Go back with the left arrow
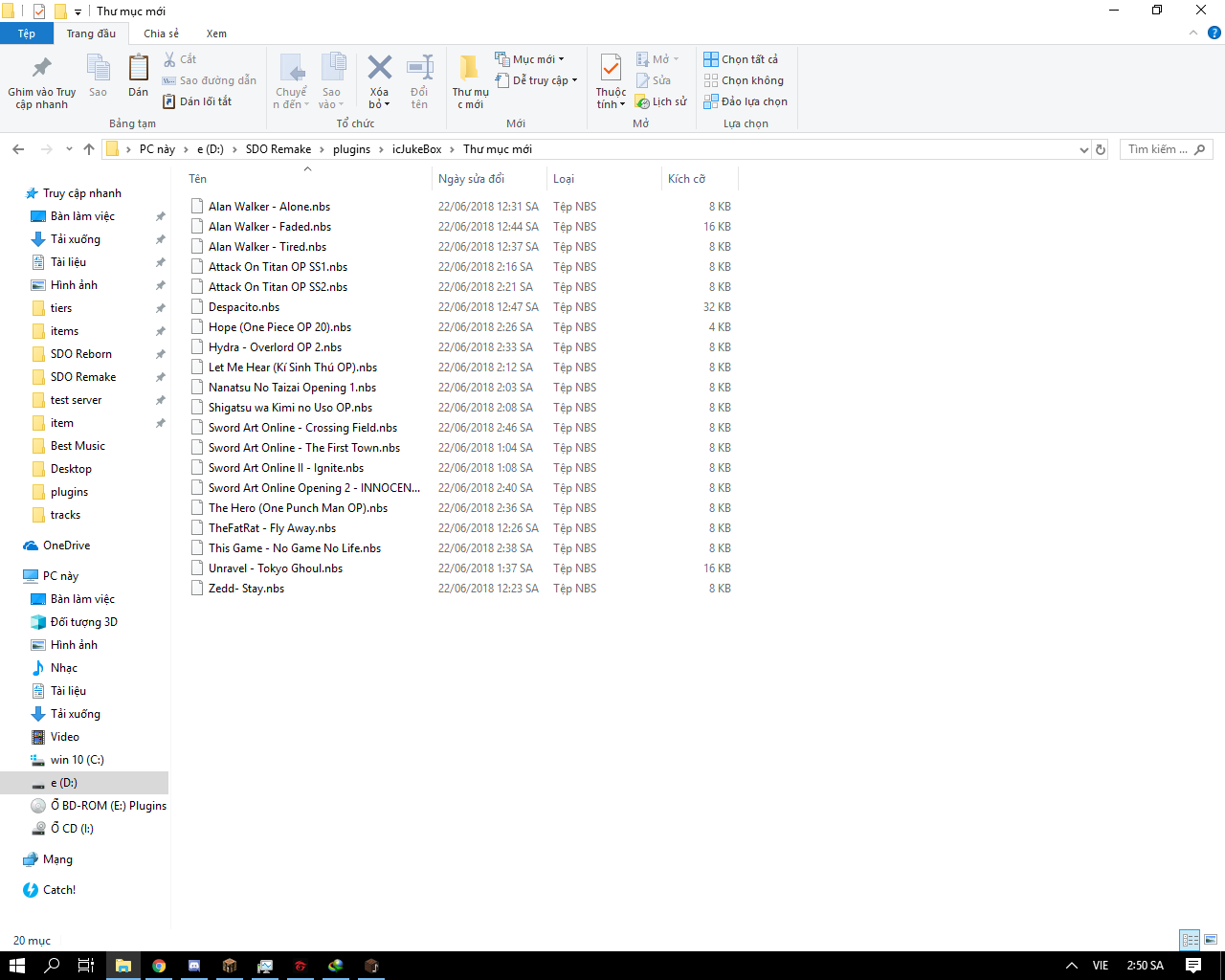 [18, 149]
